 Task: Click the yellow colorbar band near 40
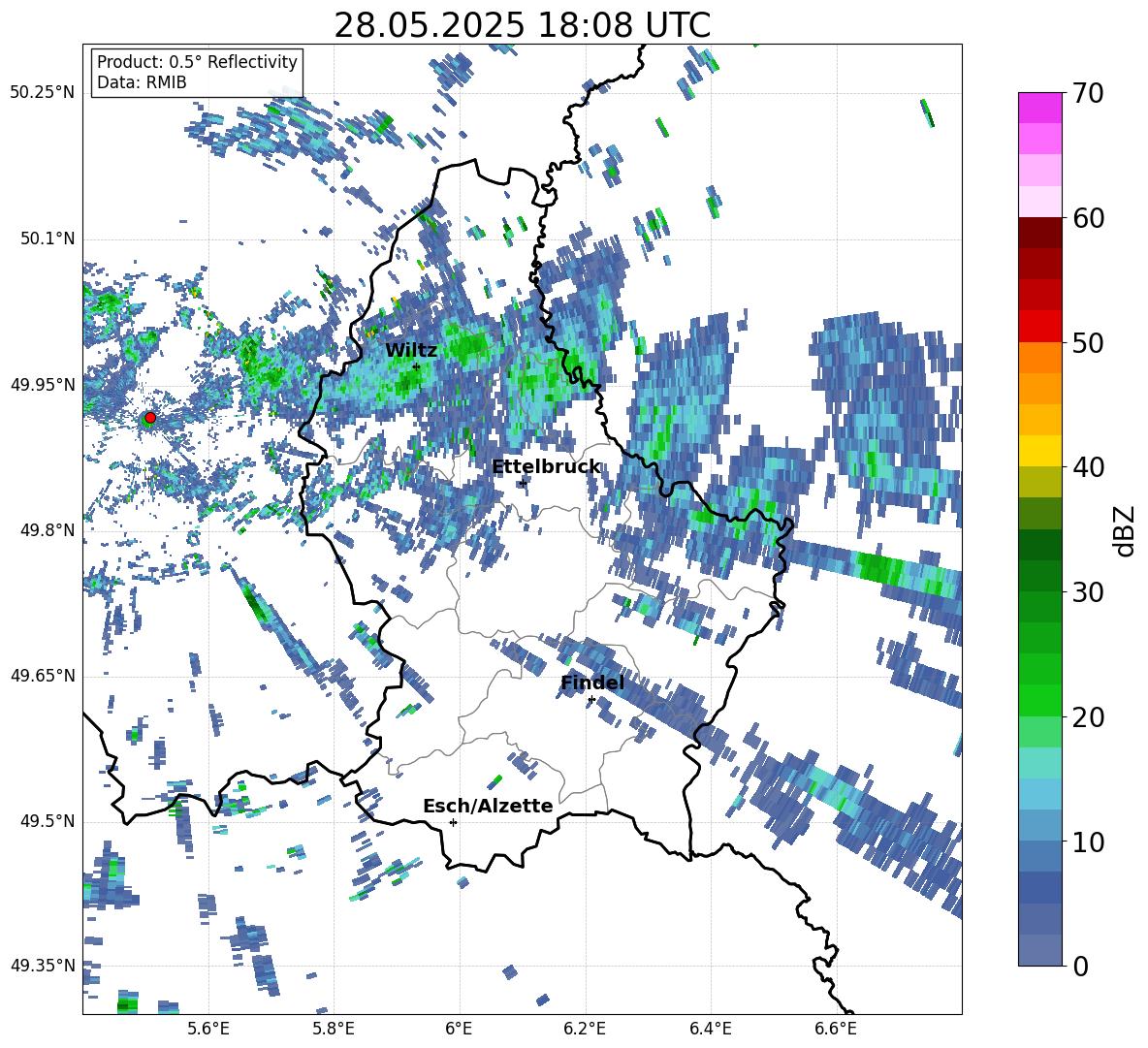pyautogui.click(x=1039, y=451)
